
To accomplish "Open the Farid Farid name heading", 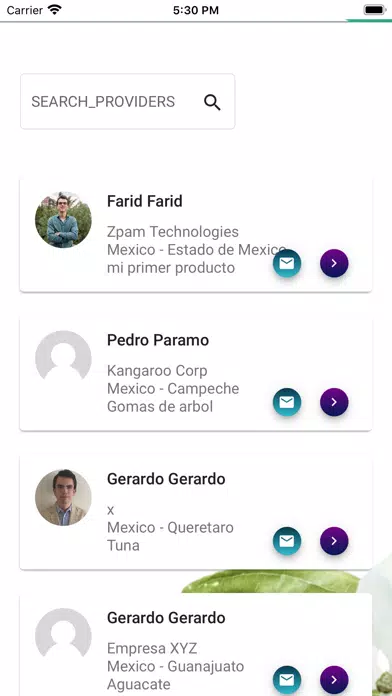I will [145, 201].
